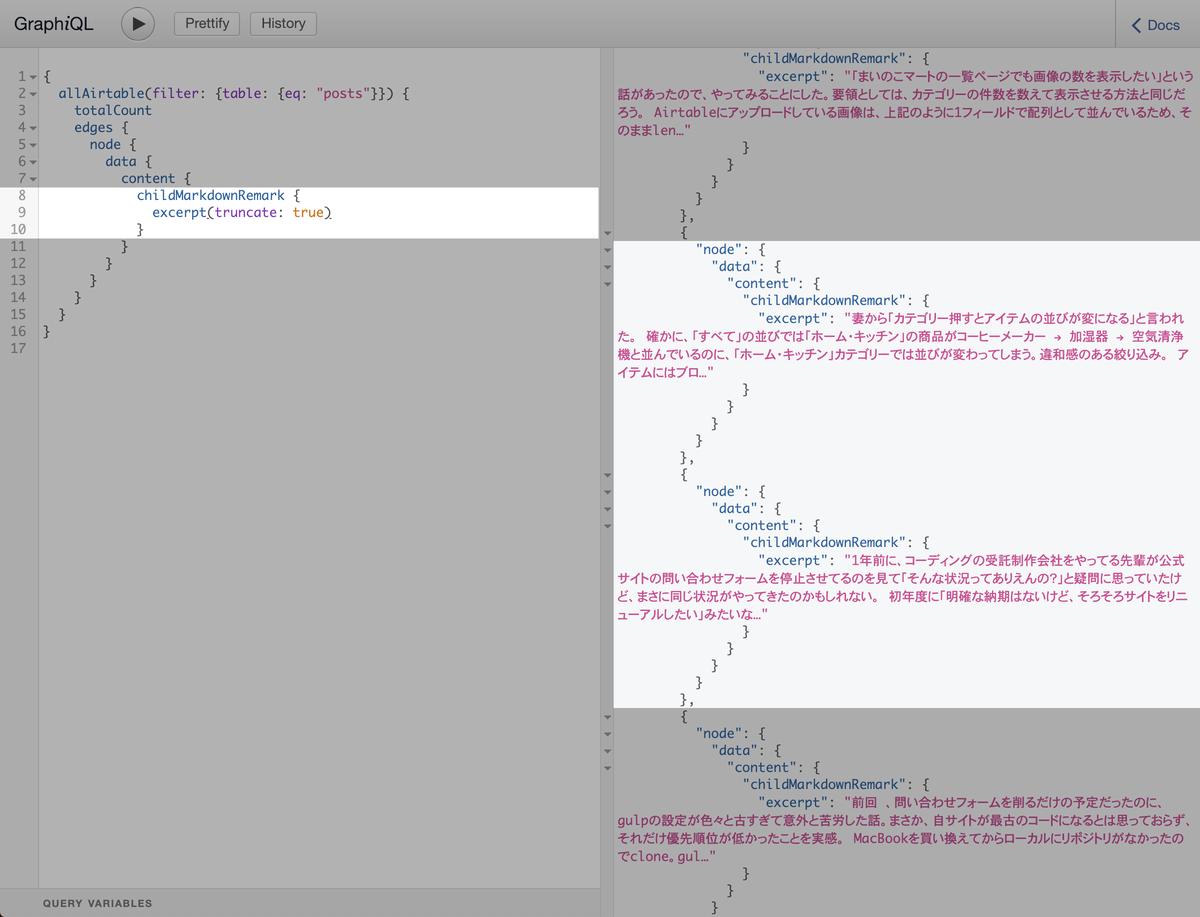Click the result text ending でclone。gul…
This screenshot has width=1200, height=917.
click(667, 857)
